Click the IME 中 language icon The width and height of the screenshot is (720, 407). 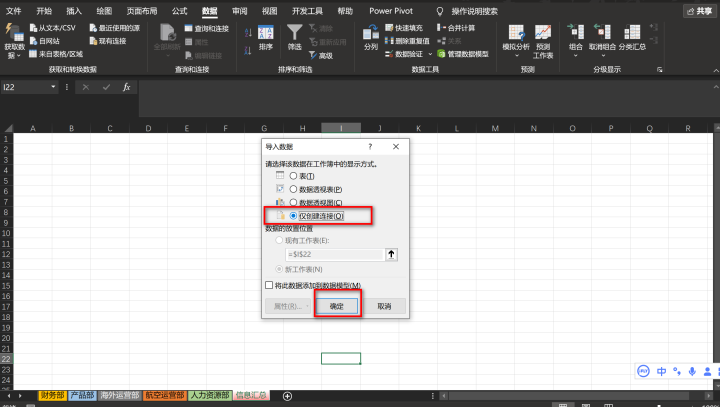click(x=661, y=371)
